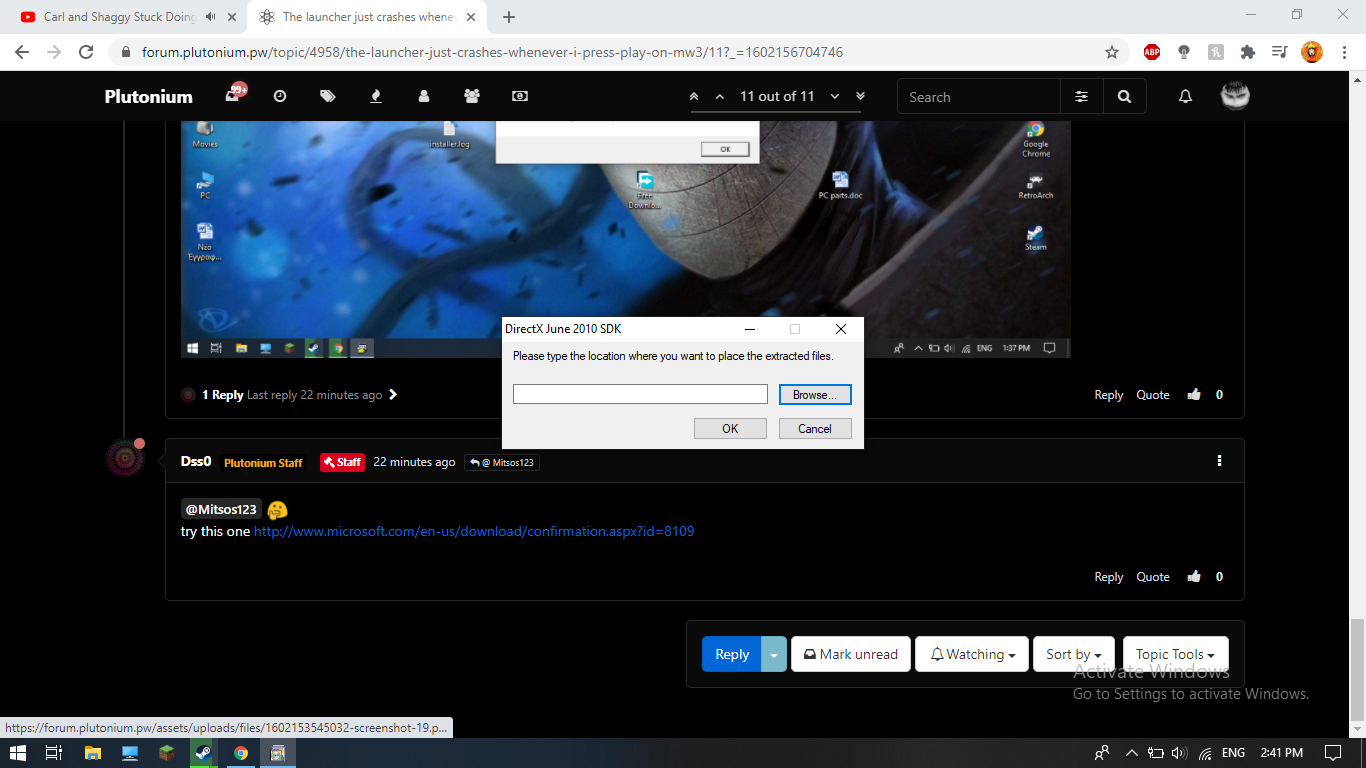Quote Dss0's post
1366x768 pixels.
(x=1153, y=577)
